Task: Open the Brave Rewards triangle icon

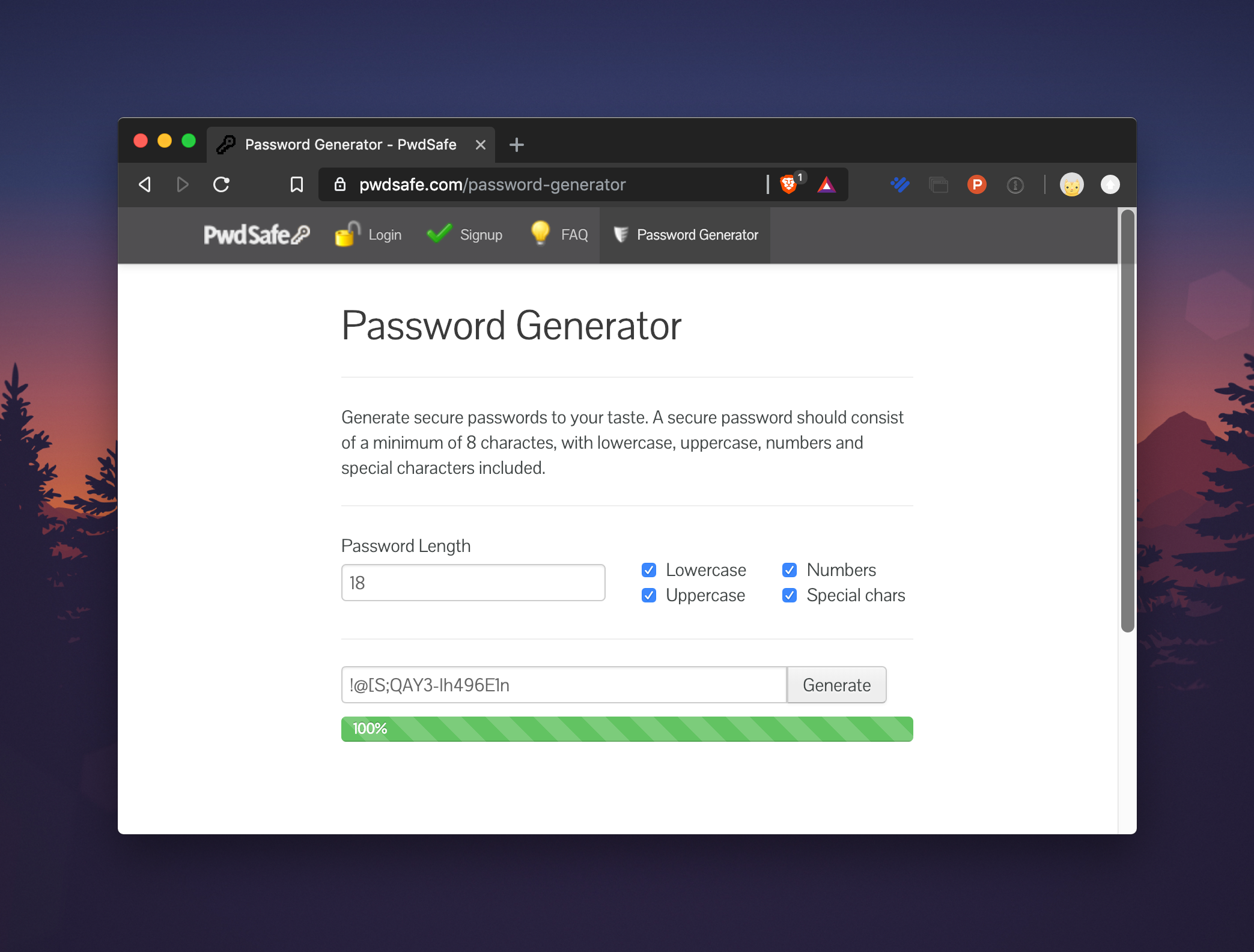Action: click(x=826, y=185)
